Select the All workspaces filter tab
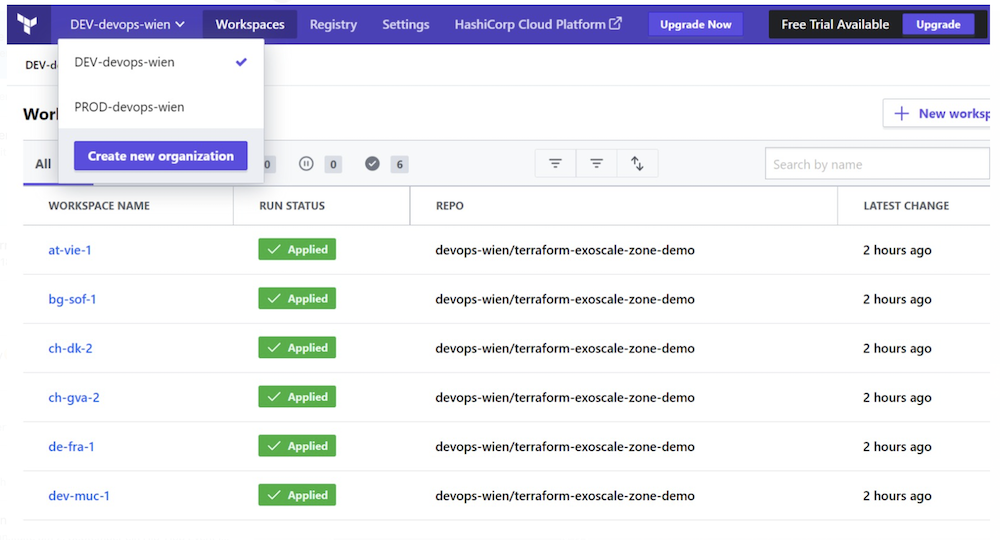Screen dimensions: 1000x540 [43, 164]
